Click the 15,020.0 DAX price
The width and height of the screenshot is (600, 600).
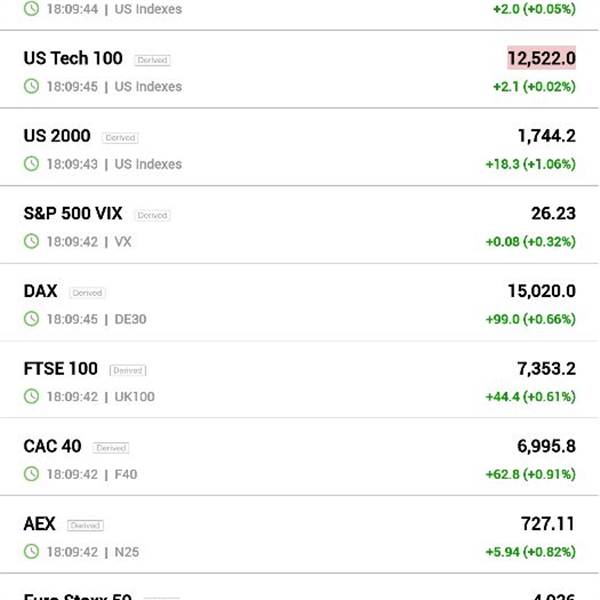pos(541,291)
